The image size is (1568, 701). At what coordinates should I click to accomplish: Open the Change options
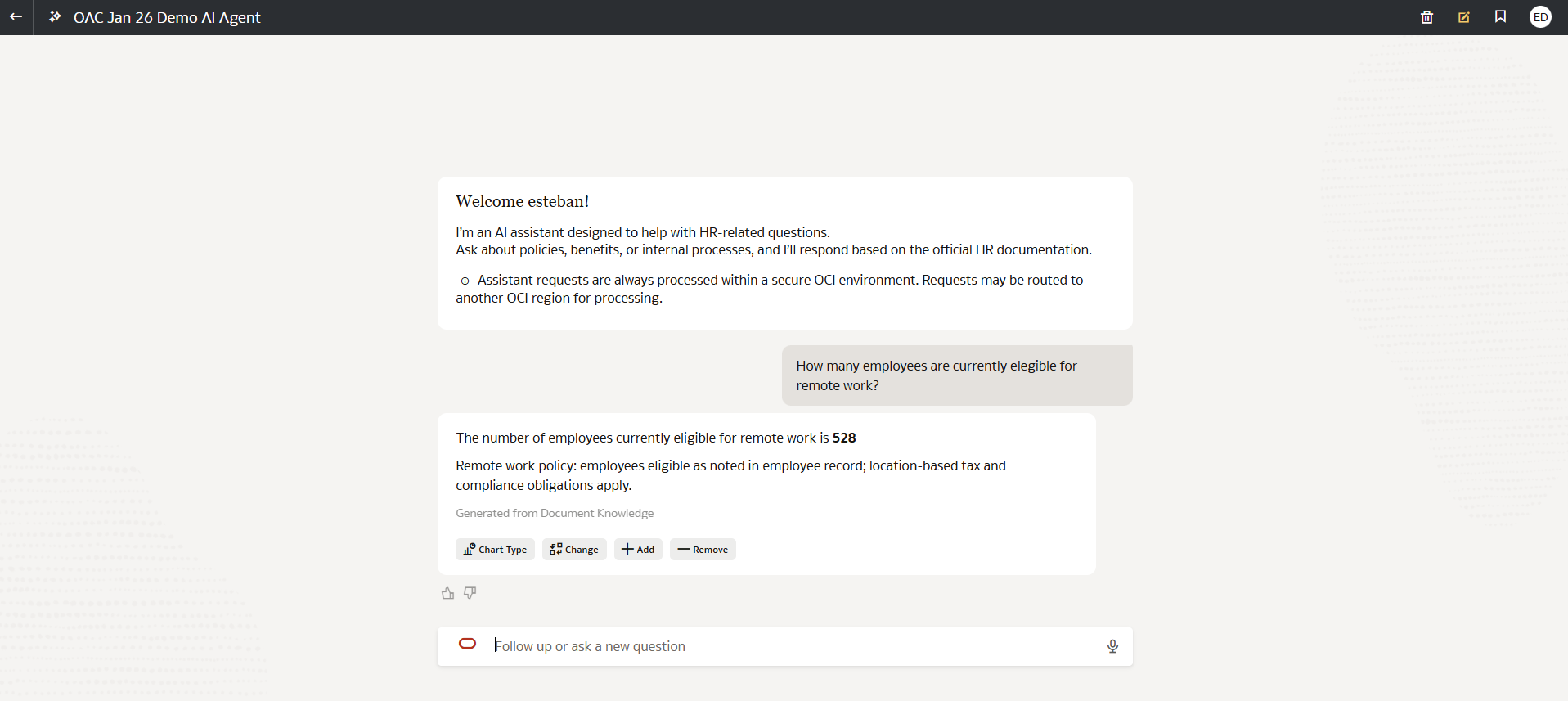click(574, 550)
